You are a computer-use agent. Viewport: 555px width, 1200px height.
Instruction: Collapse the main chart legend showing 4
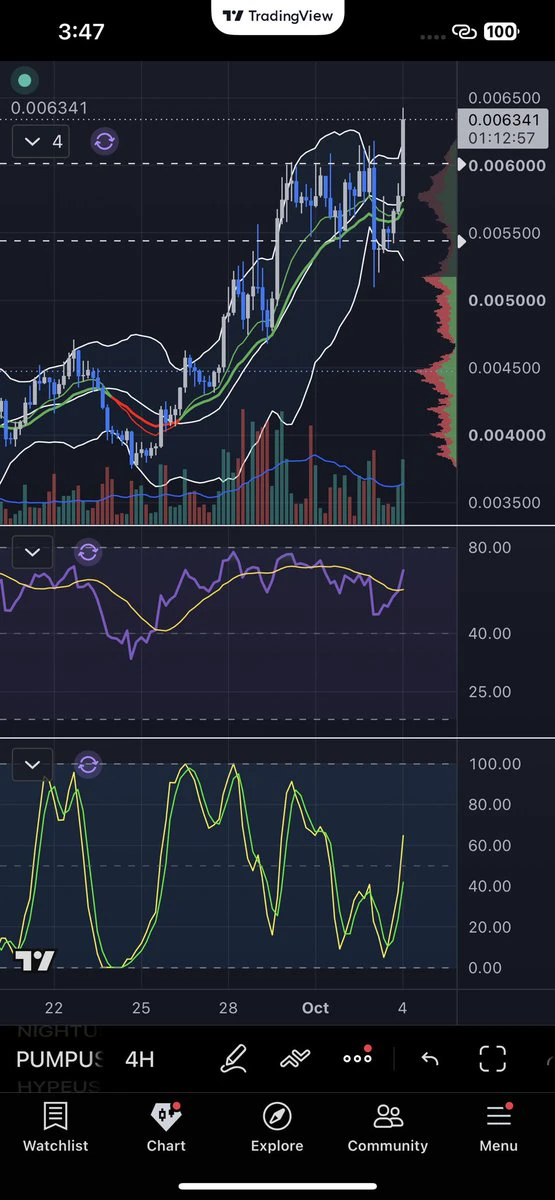tap(43, 142)
